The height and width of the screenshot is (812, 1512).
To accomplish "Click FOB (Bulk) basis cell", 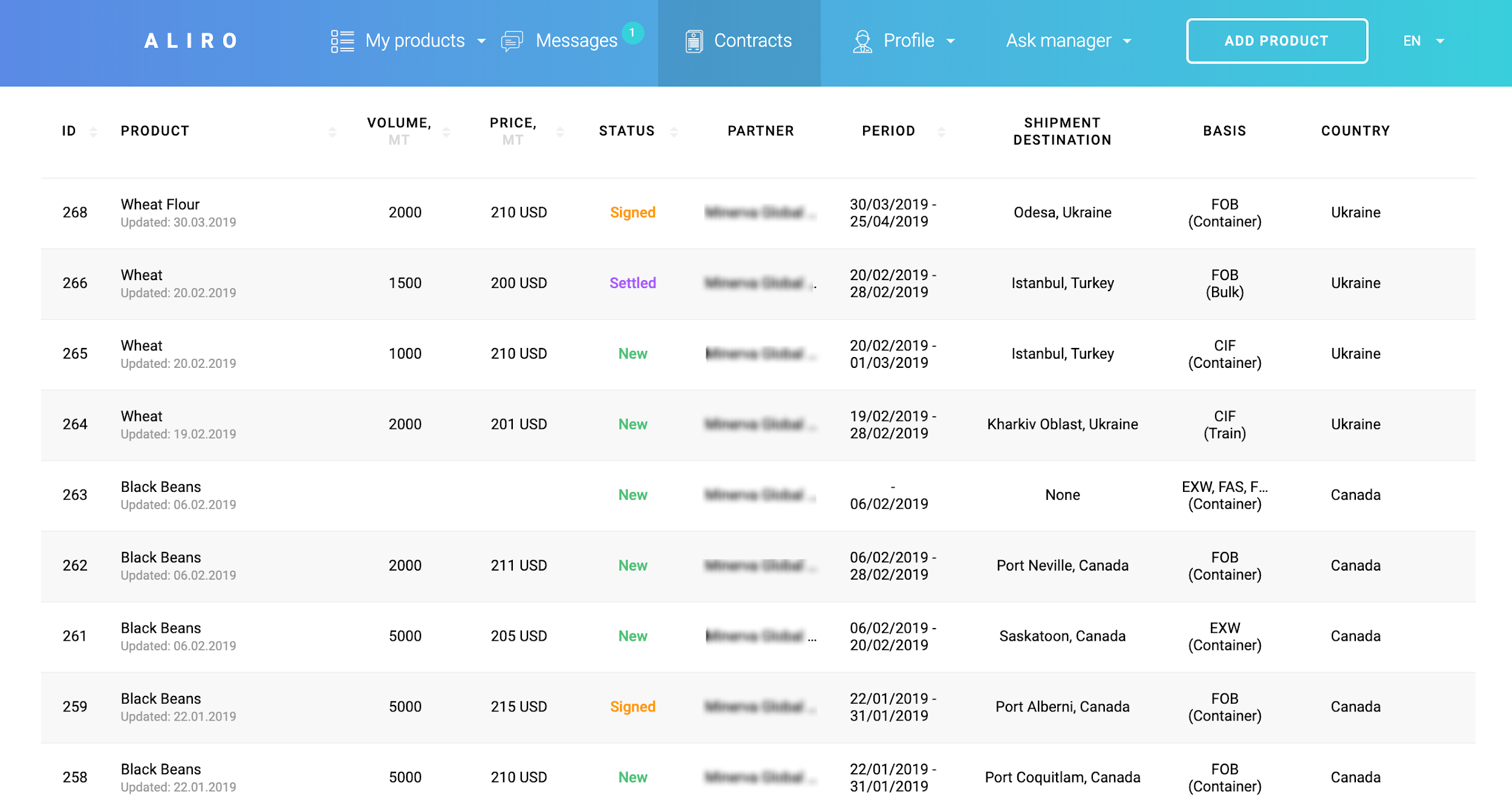I will pos(1225,284).
